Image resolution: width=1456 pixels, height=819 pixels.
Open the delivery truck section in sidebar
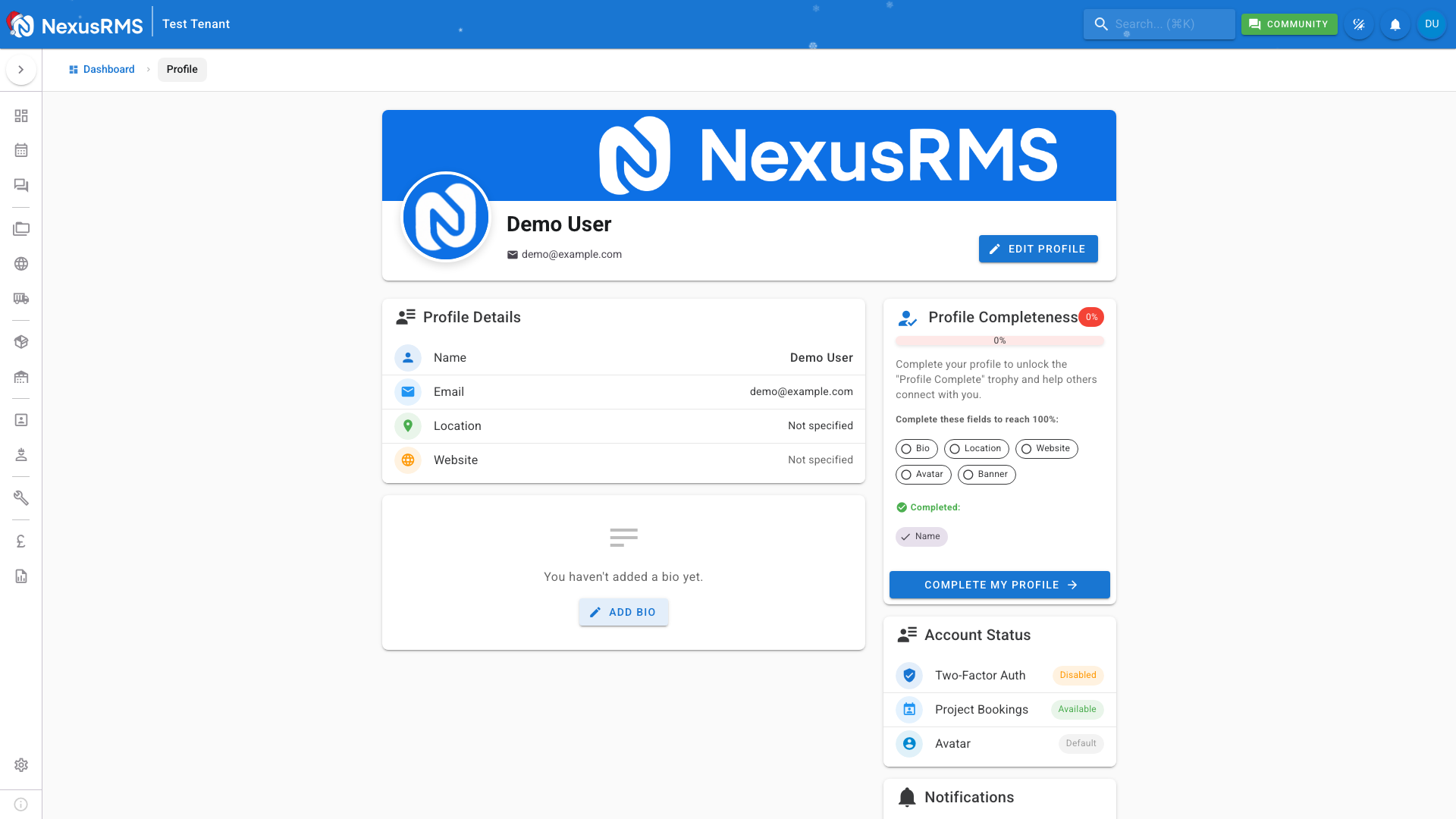click(x=20, y=299)
